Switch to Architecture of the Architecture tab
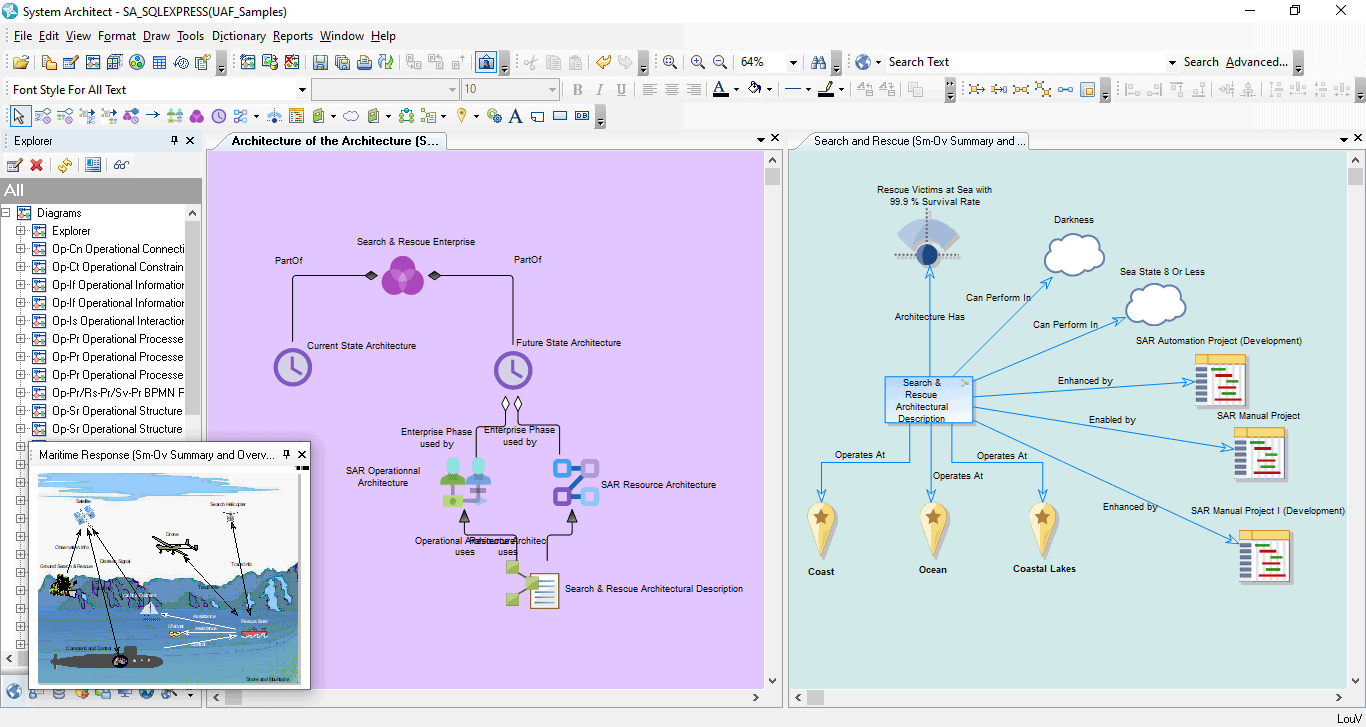The height and width of the screenshot is (727, 1366). [x=335, y=141]
